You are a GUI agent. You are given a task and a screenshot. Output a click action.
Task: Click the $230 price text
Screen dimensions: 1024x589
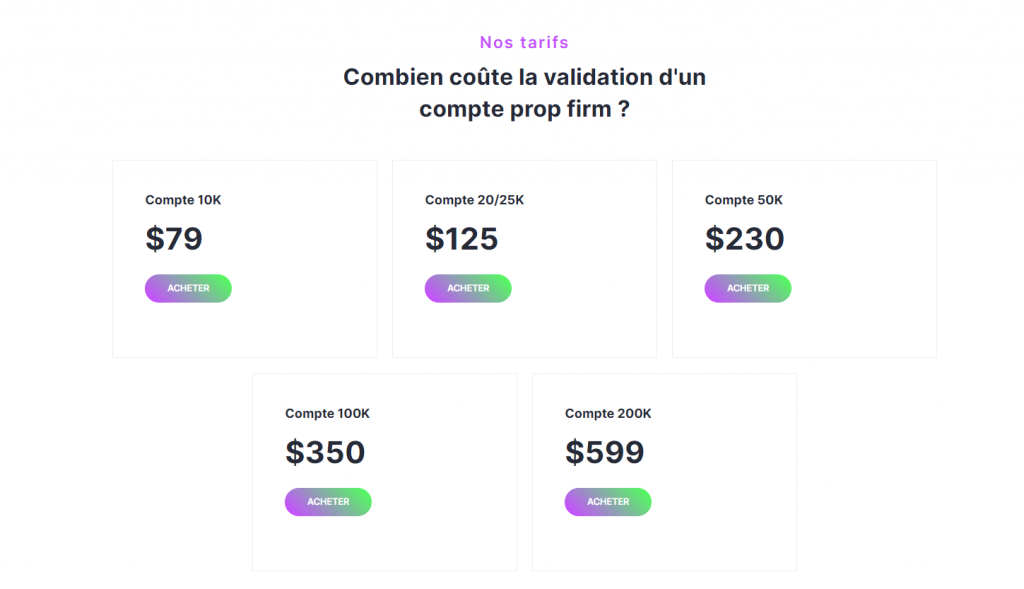point(744,239)
